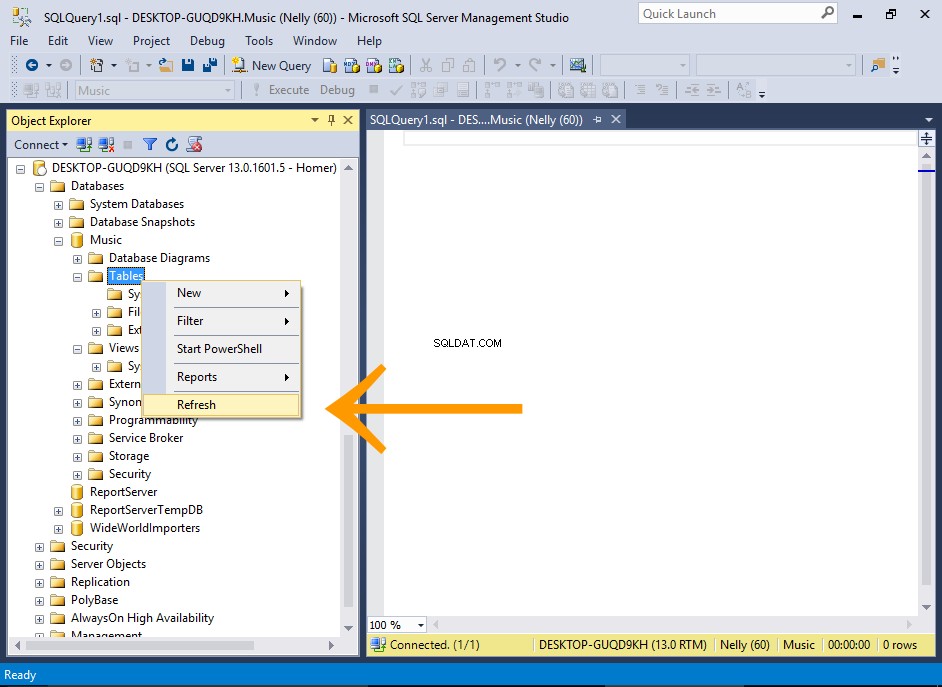The height and width of the screenshot is (687, 942).
Task: Expand the Service Broker node
Action: coord(77,439)
